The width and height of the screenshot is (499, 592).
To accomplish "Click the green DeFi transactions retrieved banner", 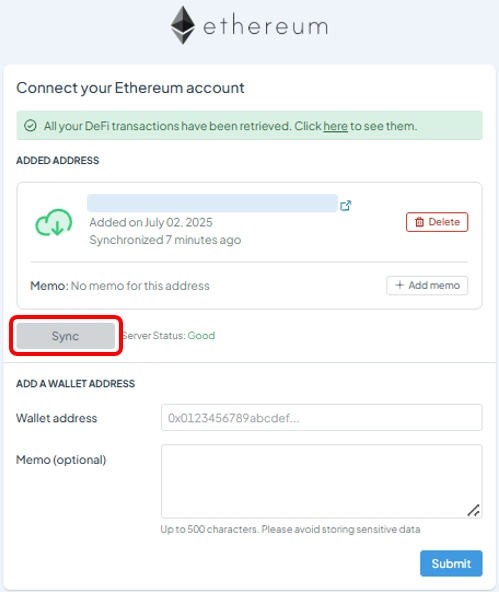I will [250, 125].
